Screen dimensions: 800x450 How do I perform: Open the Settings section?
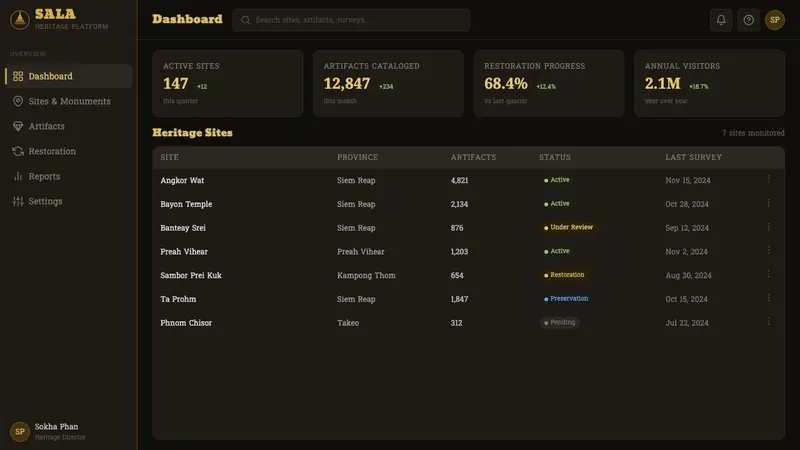click(69, 201)
